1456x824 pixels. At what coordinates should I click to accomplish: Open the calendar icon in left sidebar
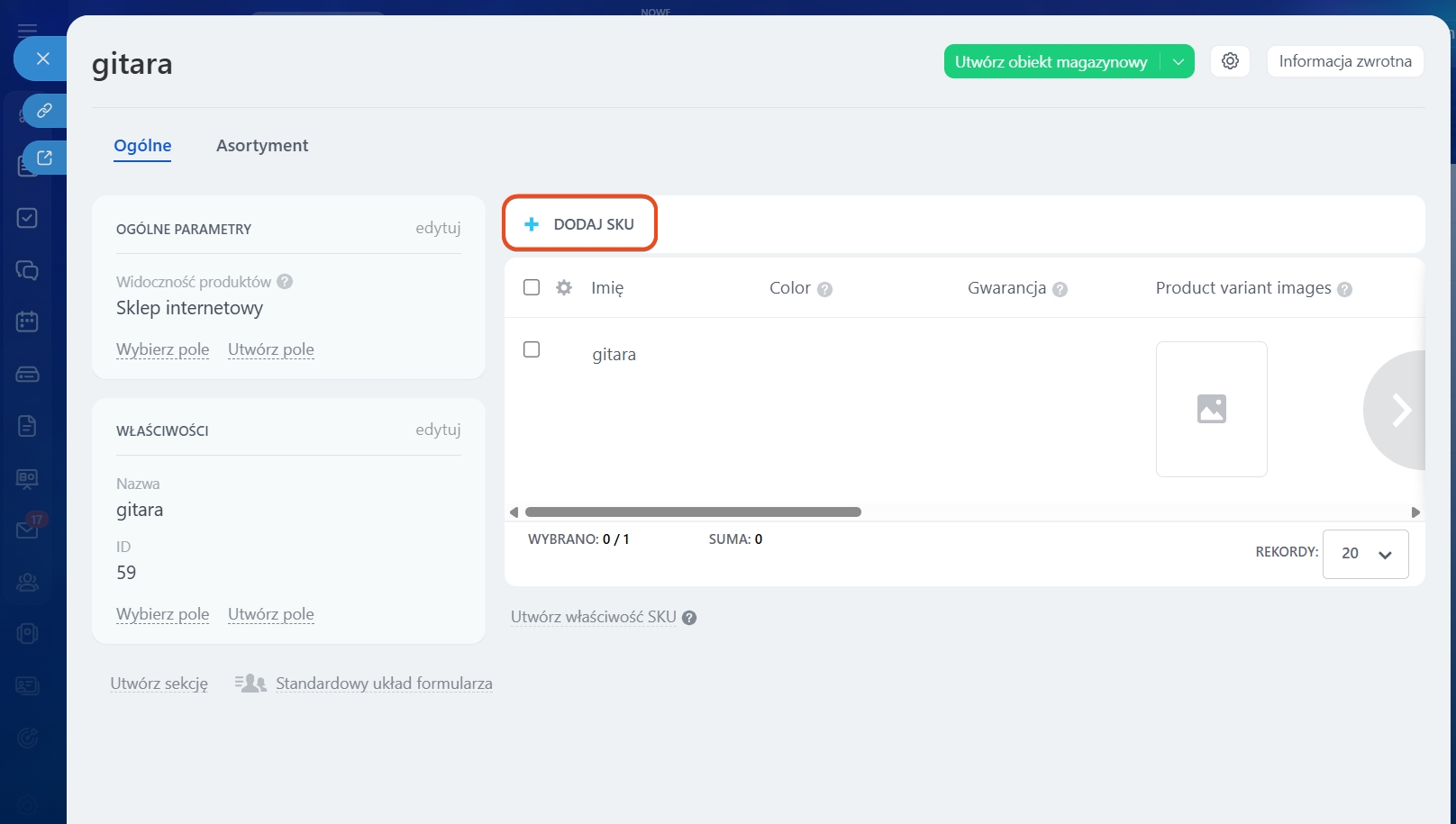pyautogui.click(x=27, y=321)
